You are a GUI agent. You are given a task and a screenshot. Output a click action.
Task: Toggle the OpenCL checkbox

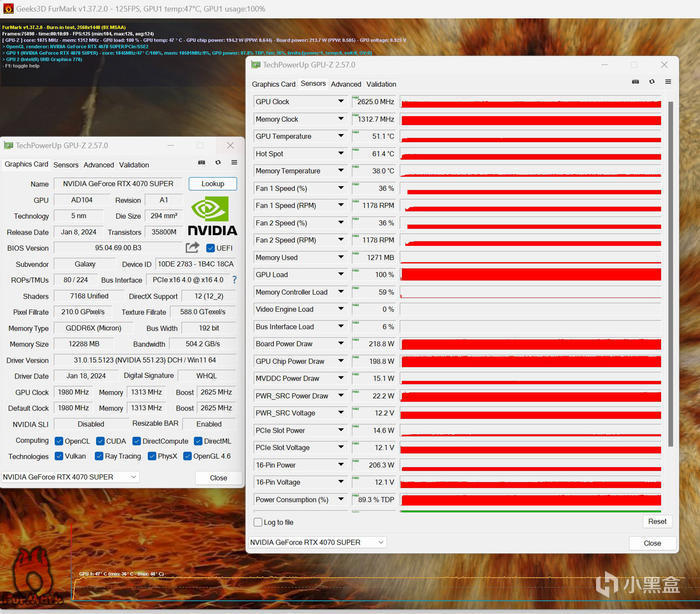coord(59,441)
